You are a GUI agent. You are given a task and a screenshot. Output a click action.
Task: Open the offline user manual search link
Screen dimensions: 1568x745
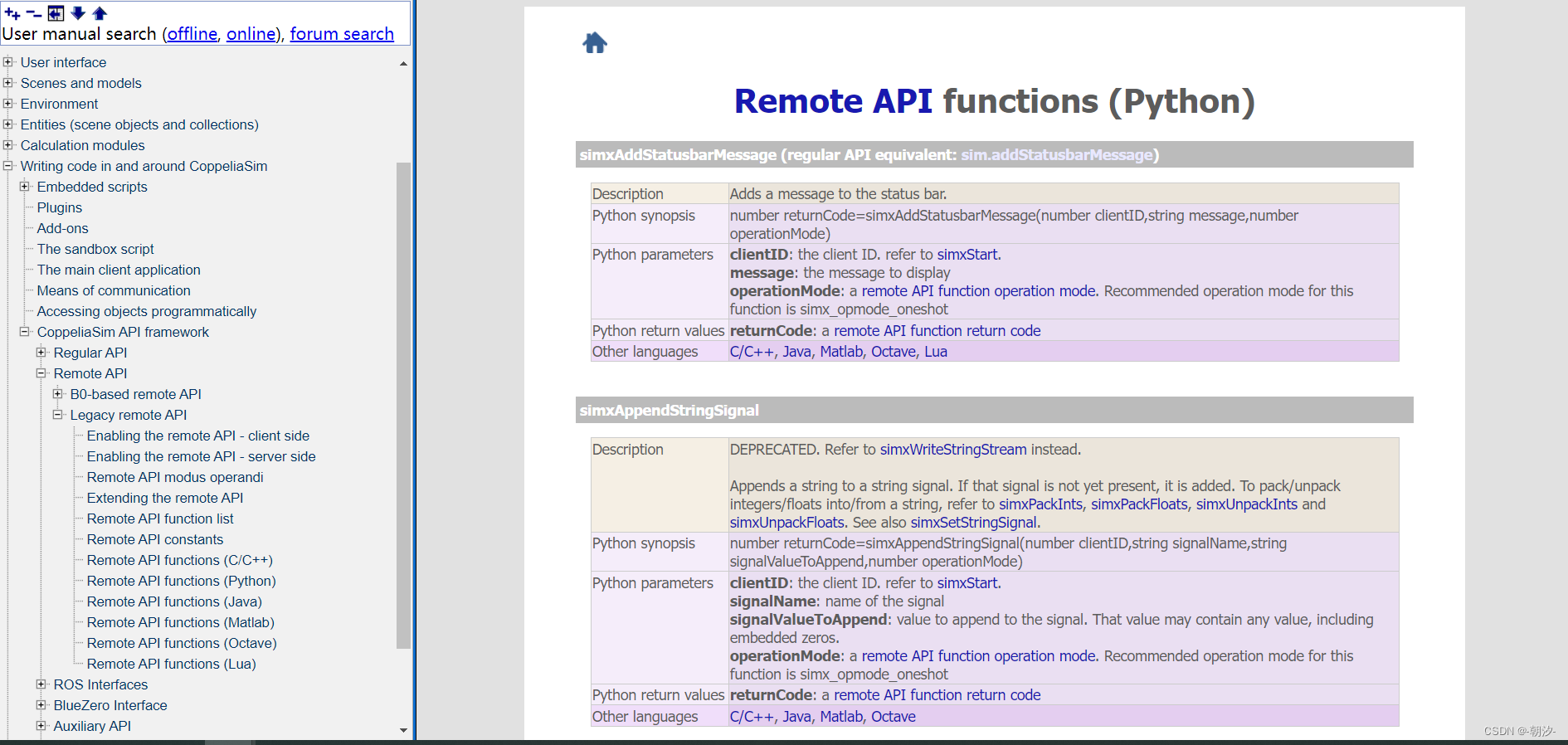coord(192,34)
